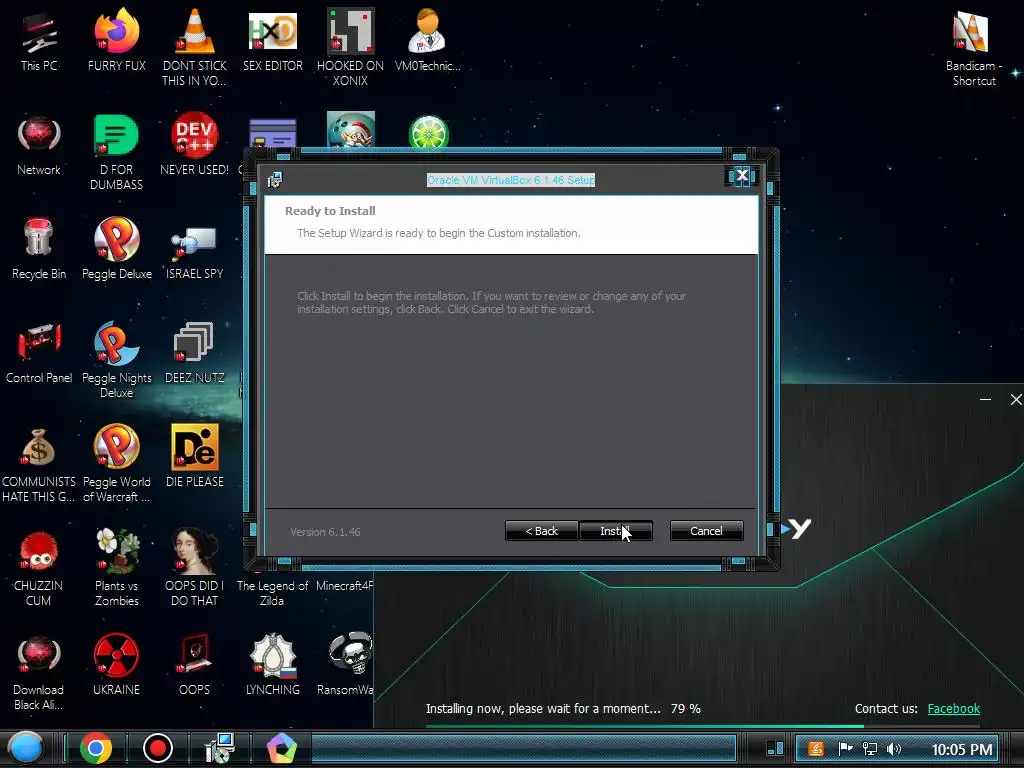This screenshot has width=1024, height=768.
Task: Close the VirtualBox Setup dialog
Action: pos(742,175)
